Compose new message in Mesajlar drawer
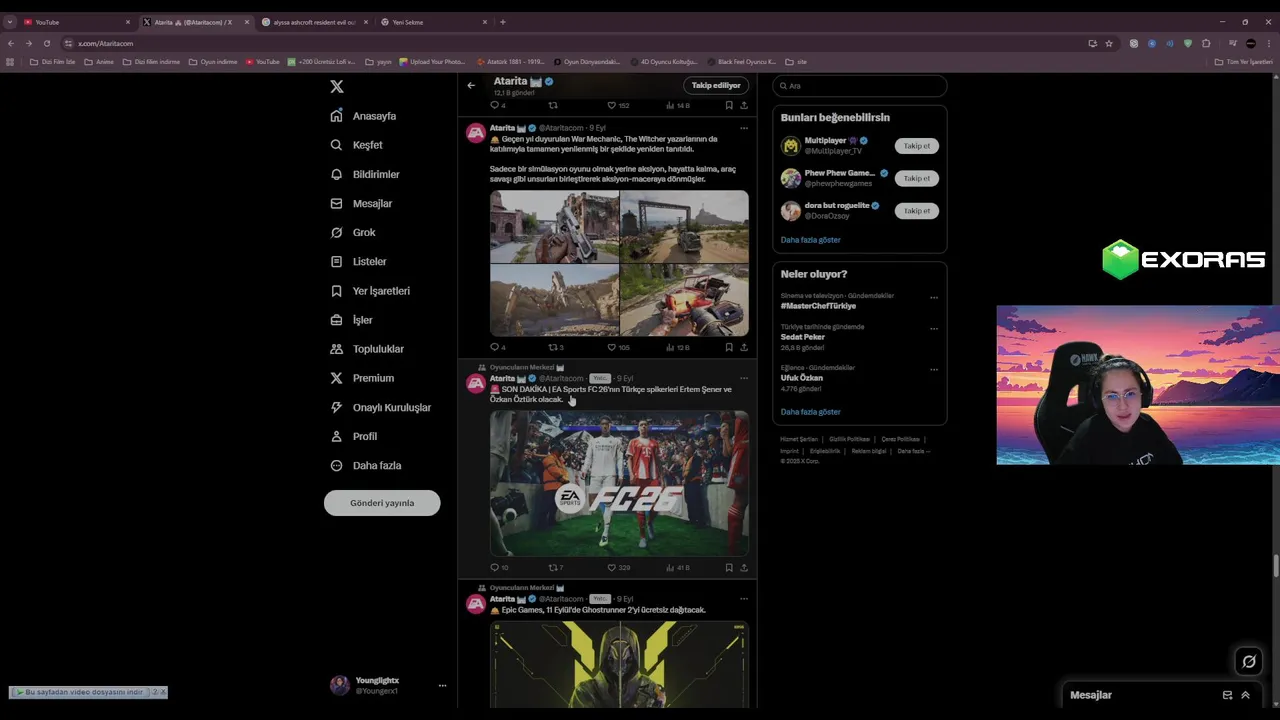 pos(1227,695)
